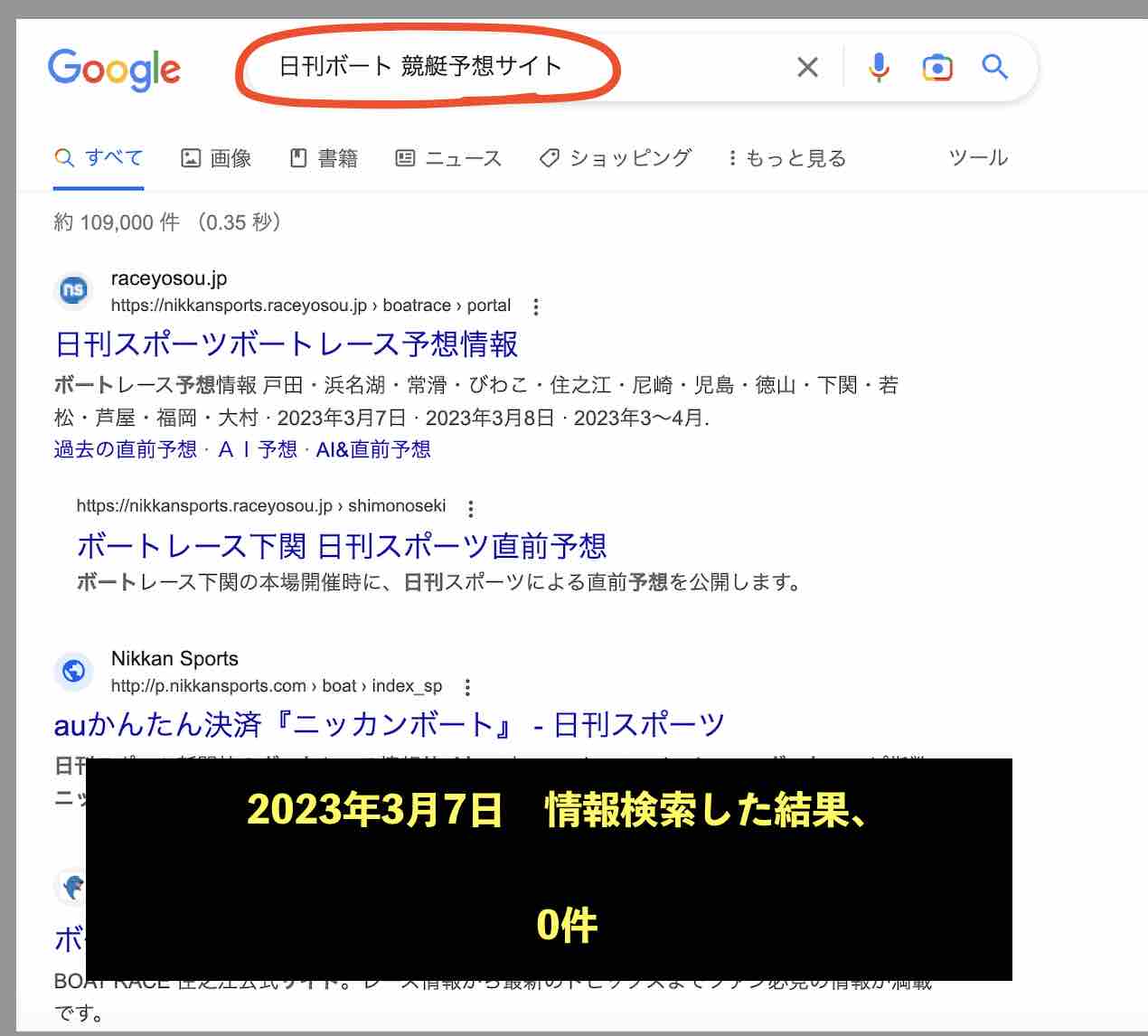Open the ツール search tools menu

(979, 157)
